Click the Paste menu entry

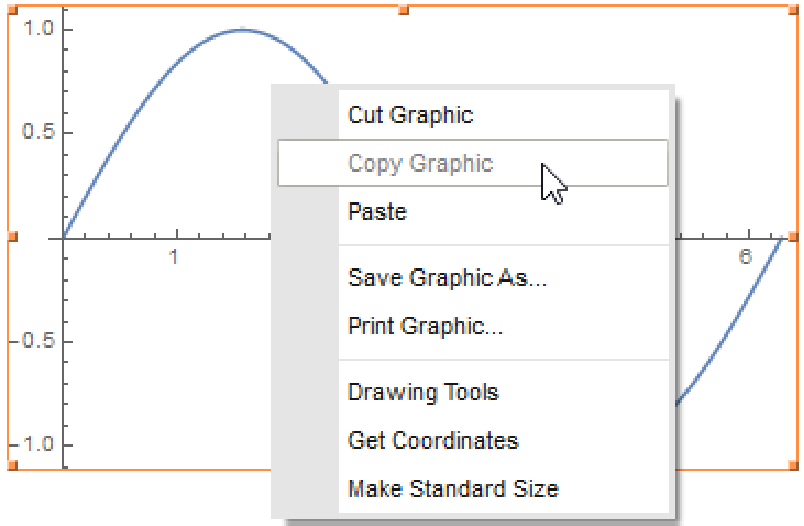click(x=377, y=212)
